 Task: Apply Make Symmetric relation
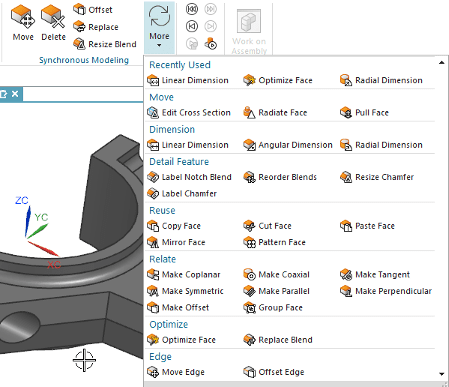tap(185, 291)
